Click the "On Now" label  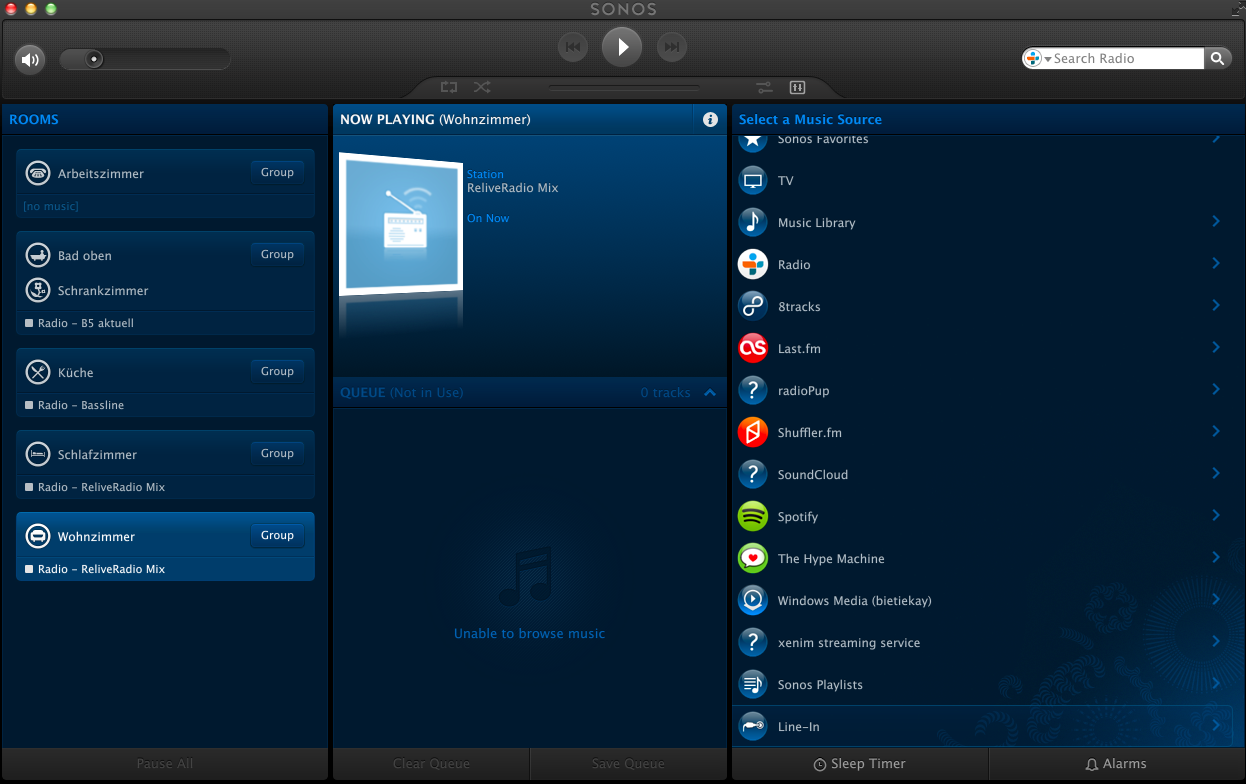coord(488,218)
